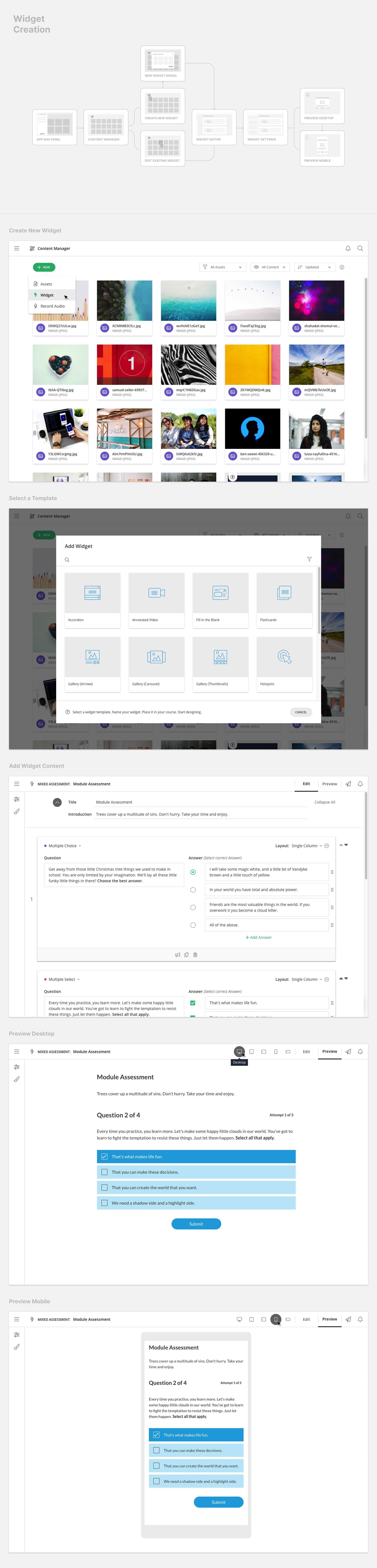
Task: Open brush style icon in Add Widget Content sidebar
Action: pyautogui.click(x=16, y=811)
